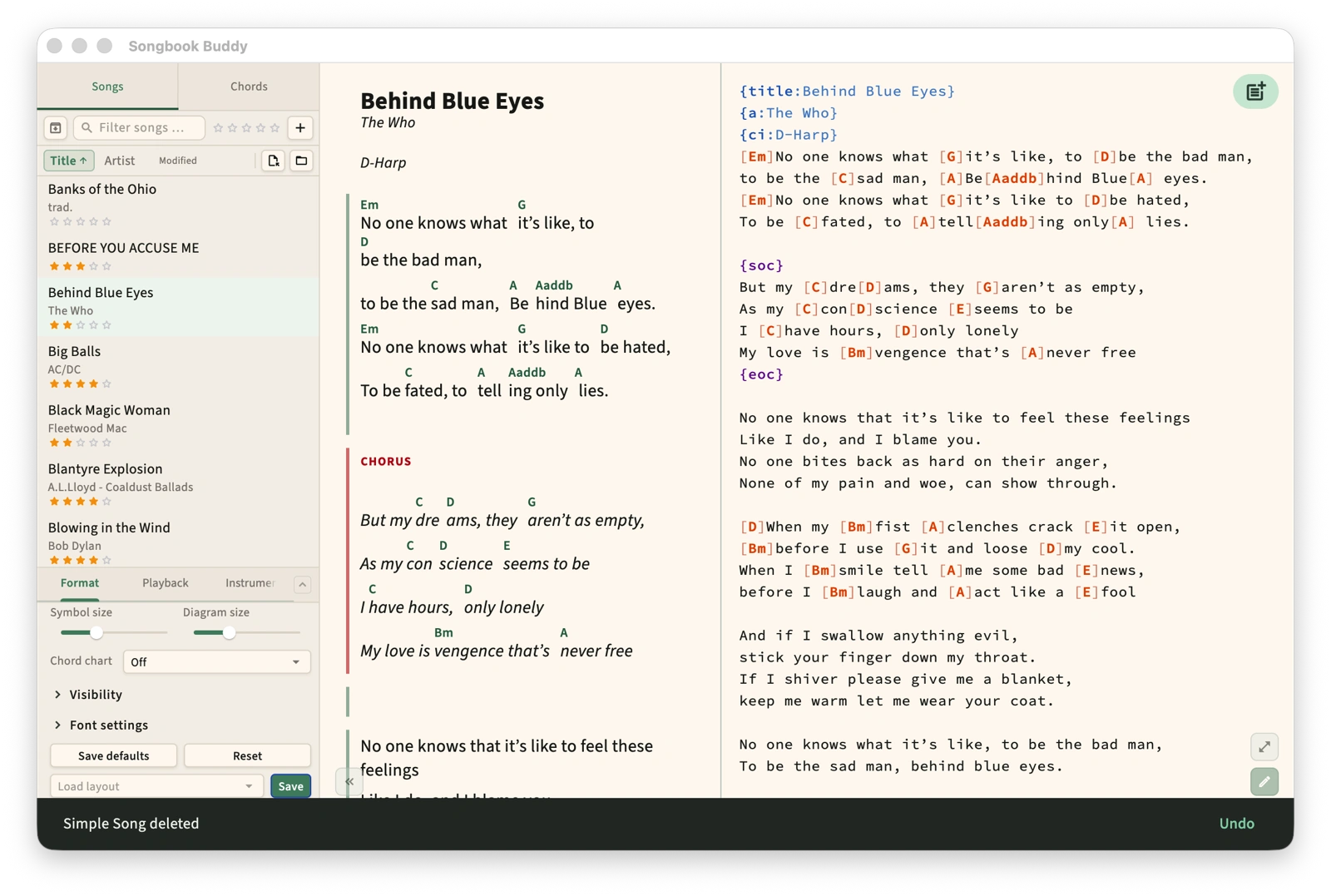Image resolution: width=1331 pixels, height=896 pixels.
Task: Add a new song with the plus button
Action: (x=300, y=128)
